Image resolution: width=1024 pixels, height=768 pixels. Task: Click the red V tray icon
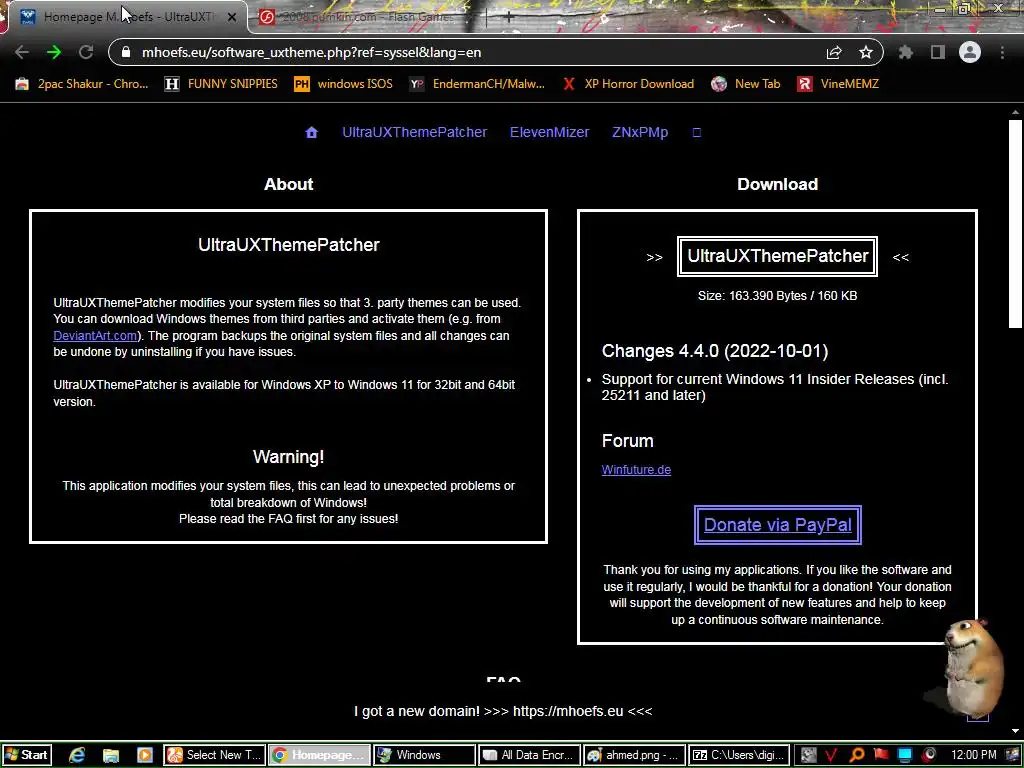pos(831,755)
